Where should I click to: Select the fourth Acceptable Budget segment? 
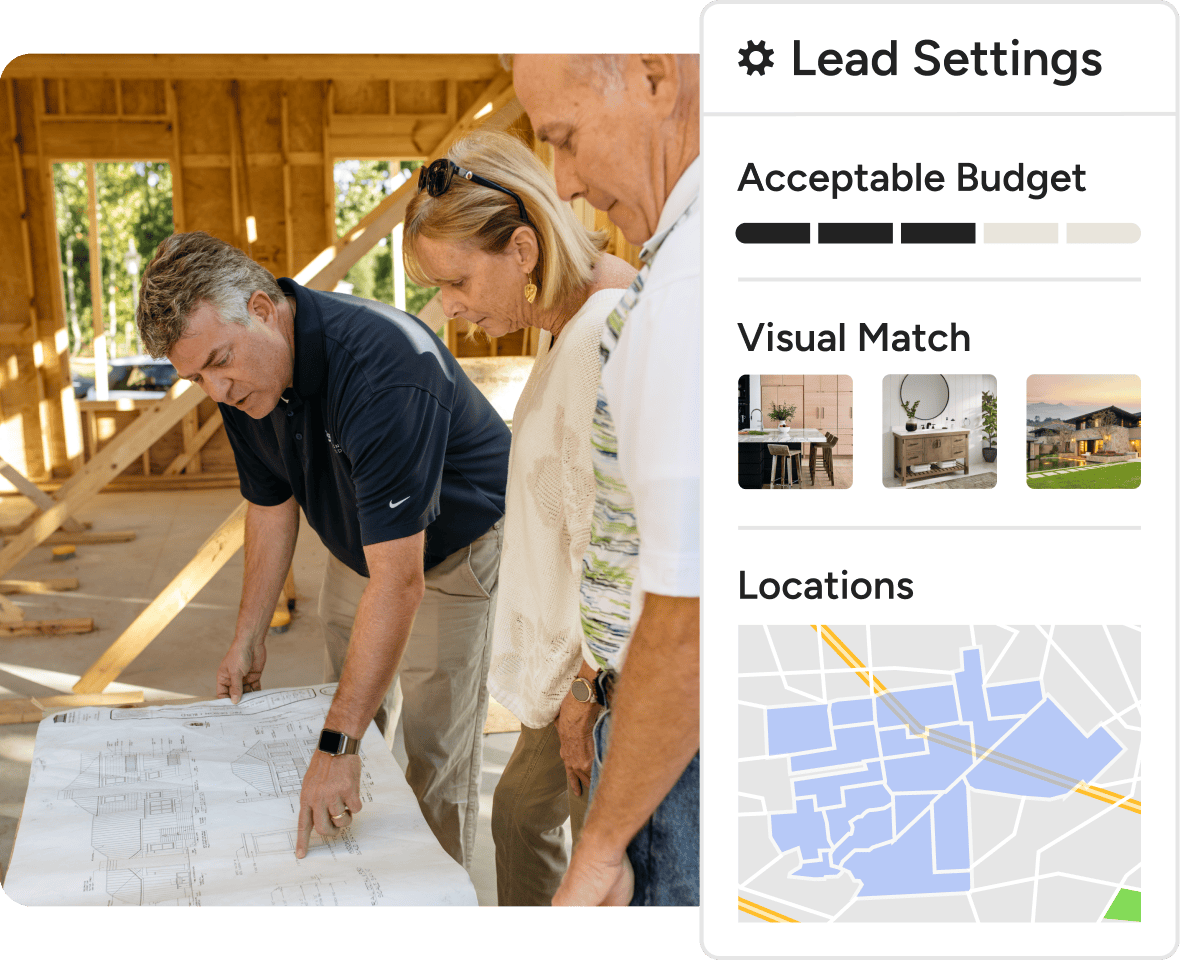[x=1021, y=233]
